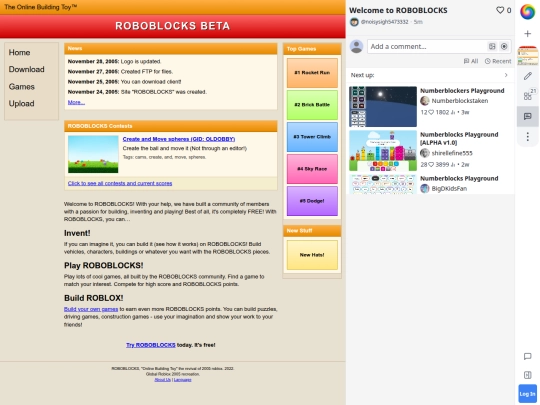The image size is (540, 405).
Task: Open Languages footer link
Action: click(x=182, y=380)
